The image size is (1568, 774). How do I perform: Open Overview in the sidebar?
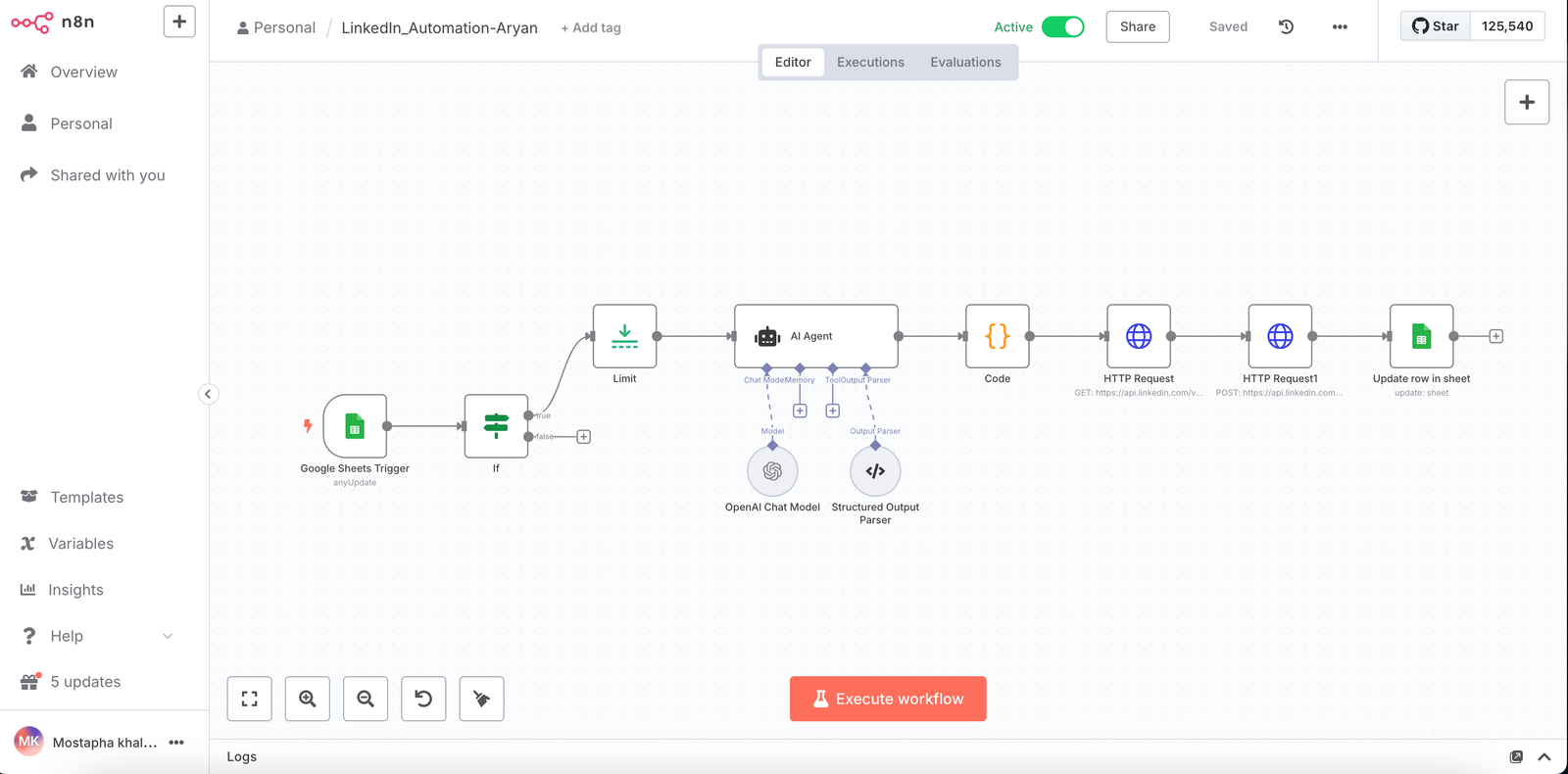pyautogui.click(x=83, y=72)
